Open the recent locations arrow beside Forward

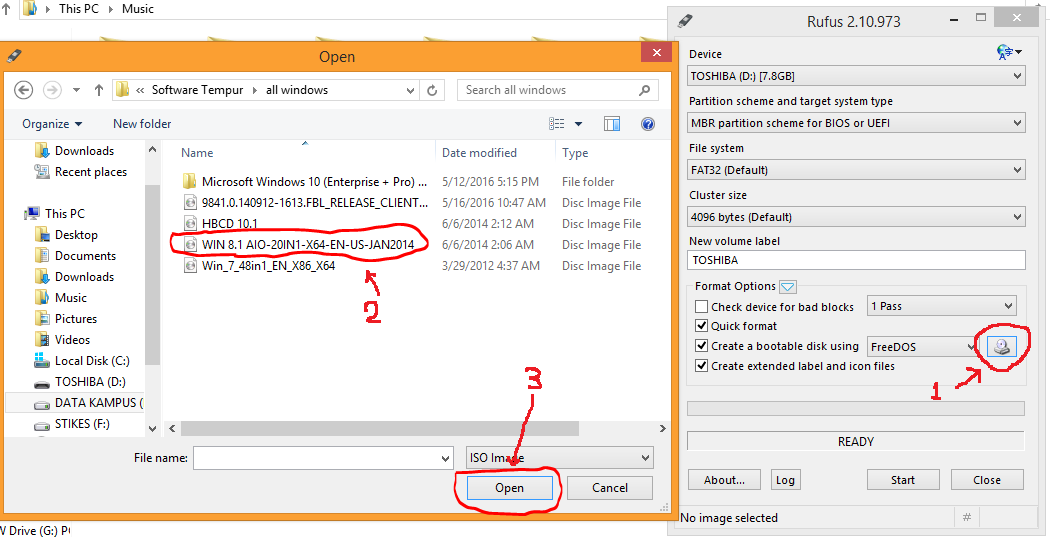(x=76, y=90)
